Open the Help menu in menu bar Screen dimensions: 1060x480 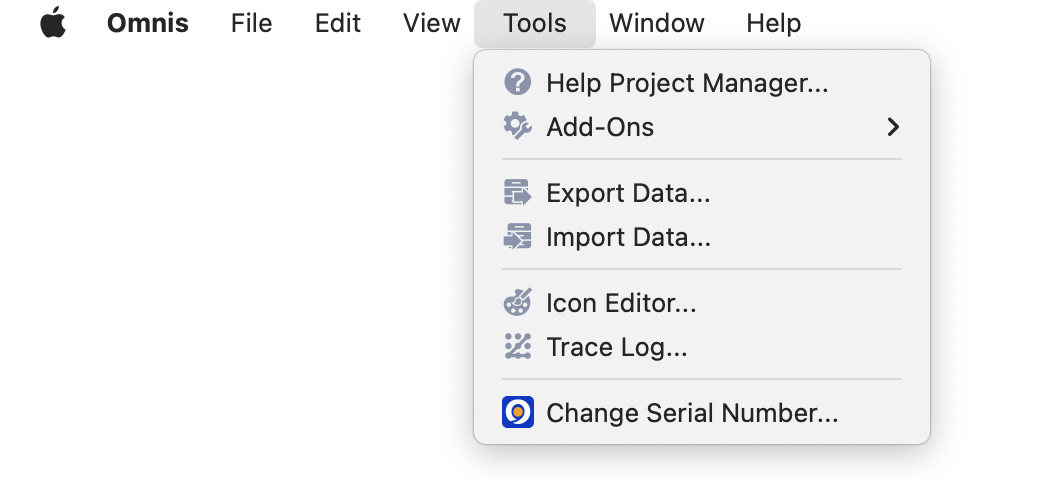[x=773, y=24]
